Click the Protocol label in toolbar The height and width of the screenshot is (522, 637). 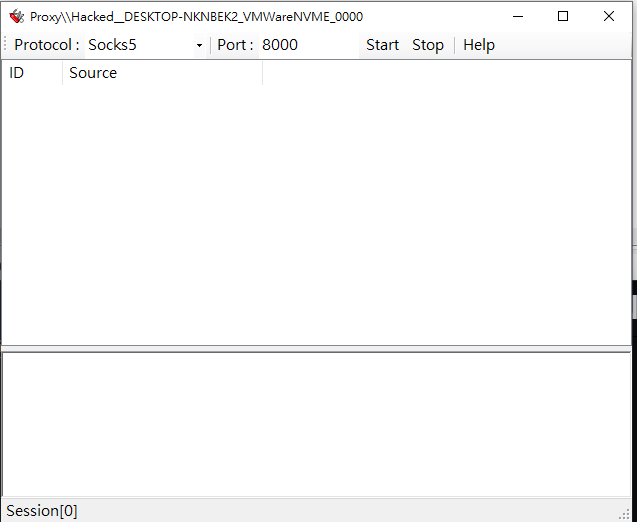[x=46, y=45]
